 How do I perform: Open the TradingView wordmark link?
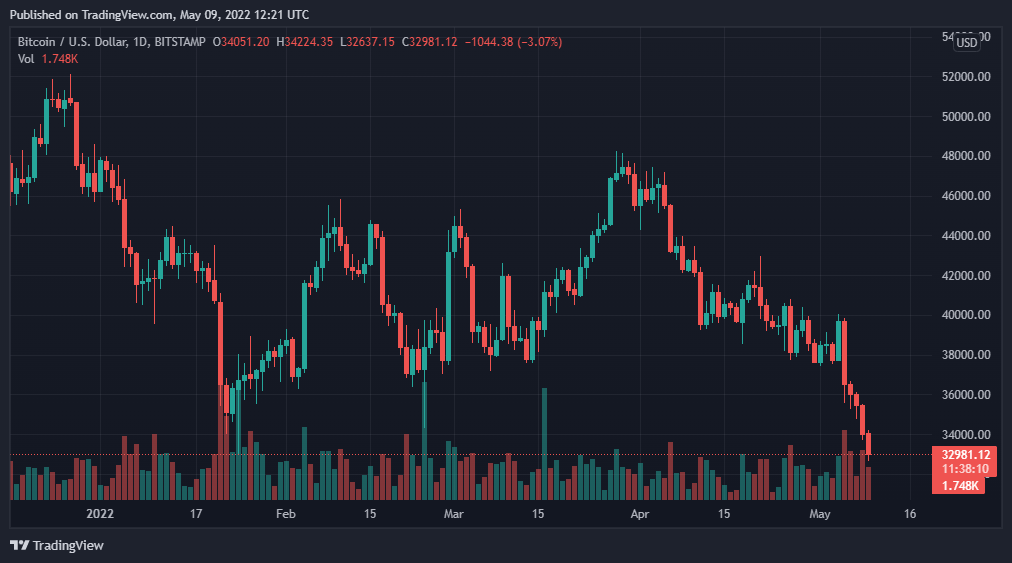tap(68, 546)
